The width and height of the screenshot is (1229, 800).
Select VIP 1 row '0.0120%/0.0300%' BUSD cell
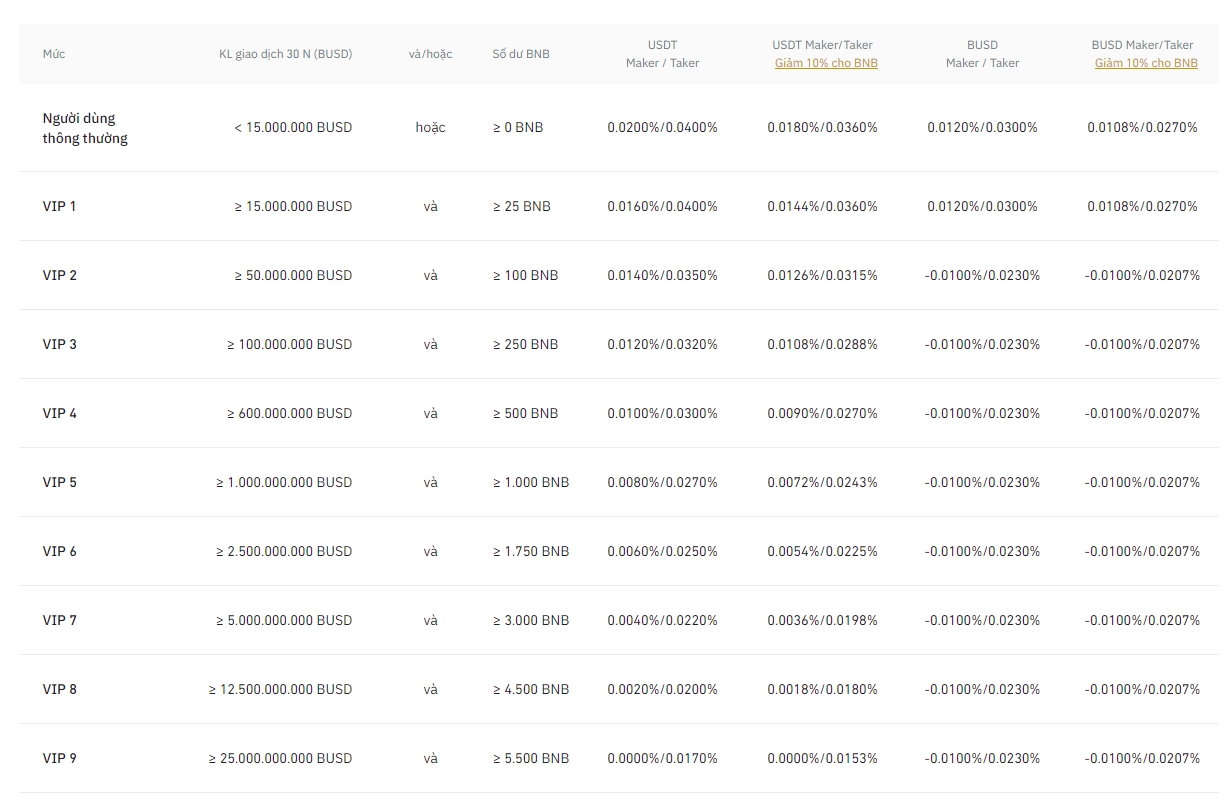(x=982, y=206)
